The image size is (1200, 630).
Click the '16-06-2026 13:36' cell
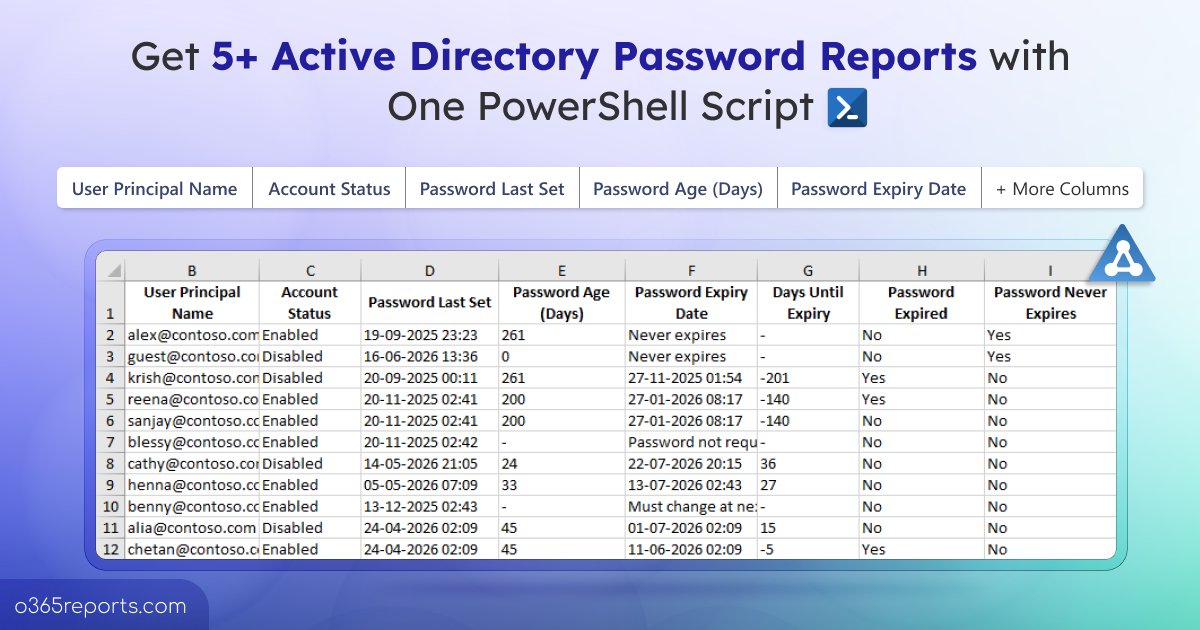coord(430,356)
